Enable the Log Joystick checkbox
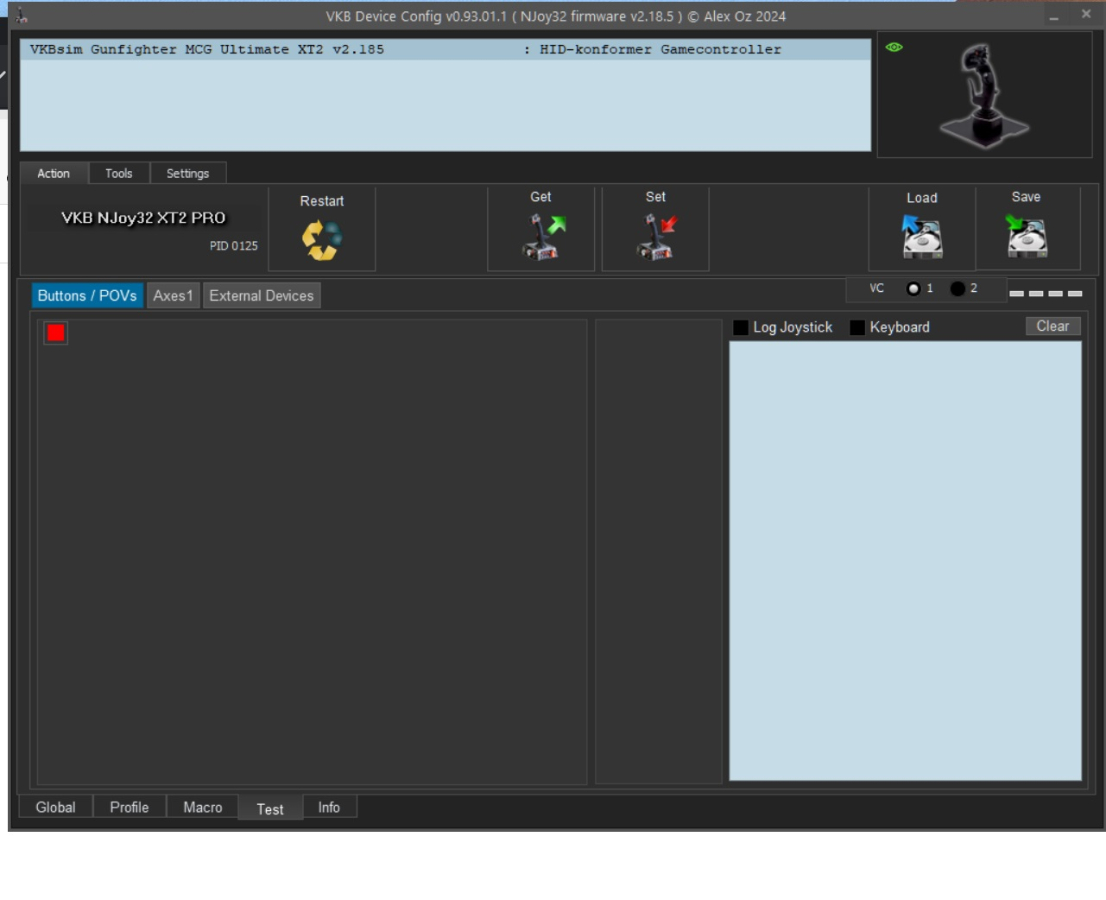The height and width of the screenshot is (900, 1106). tap(741, 327)
